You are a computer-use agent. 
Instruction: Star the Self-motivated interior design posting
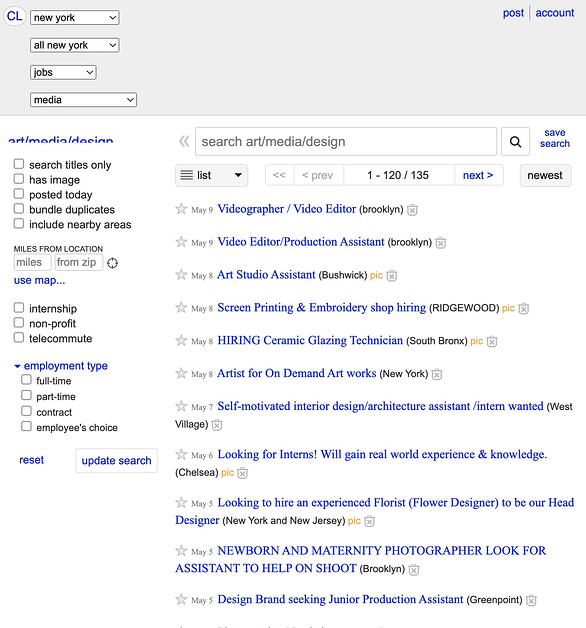coord(181,406)
